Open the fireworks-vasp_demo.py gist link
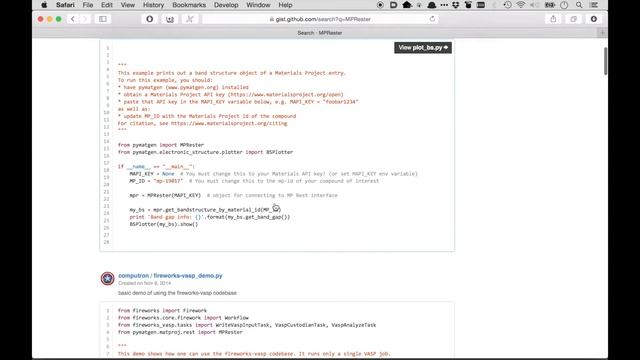The image size is (640, 360). (188, 276)
